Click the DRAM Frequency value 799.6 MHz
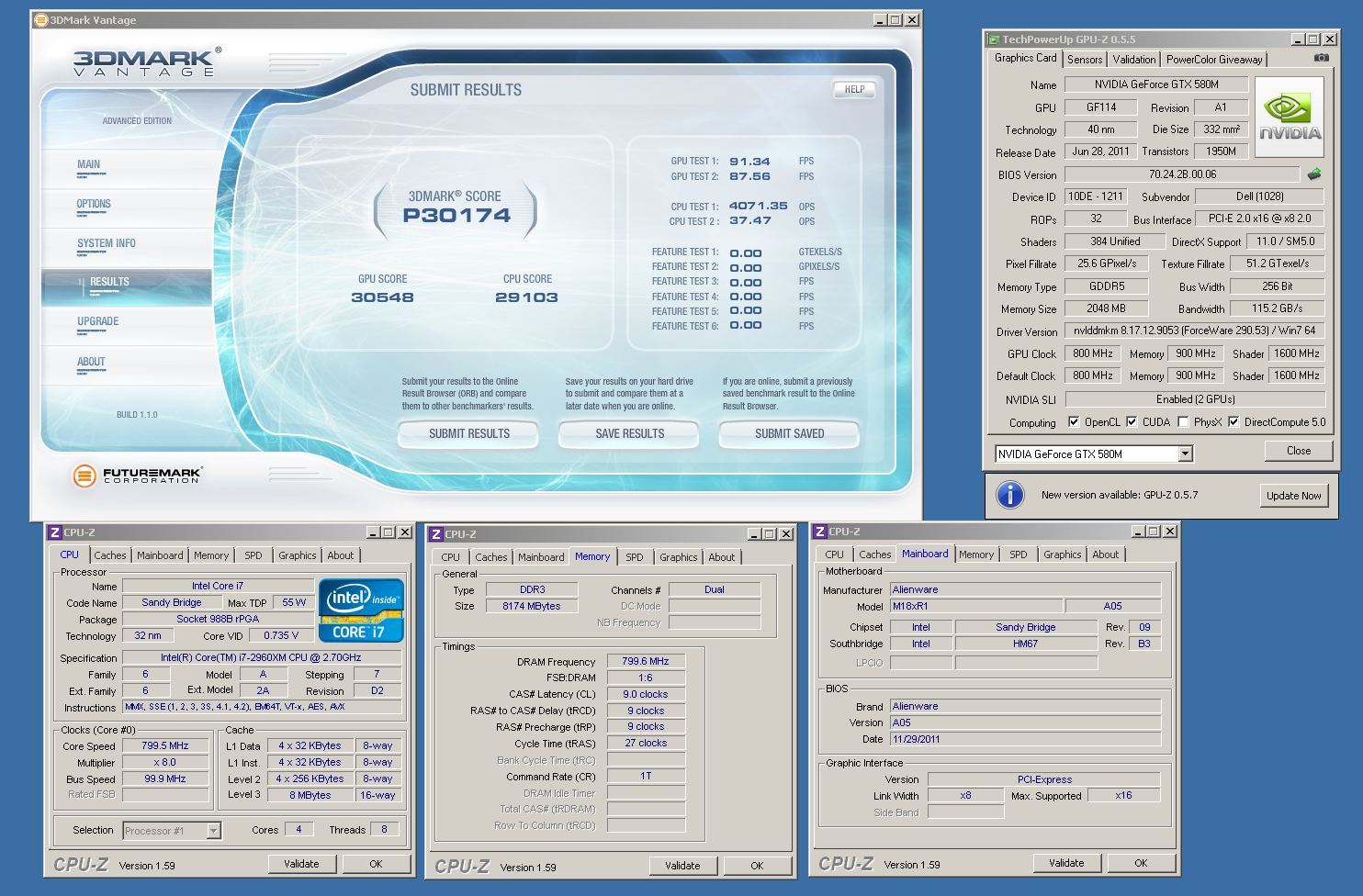This screenshot has width=1363, height=896. [x=646, y=661]
